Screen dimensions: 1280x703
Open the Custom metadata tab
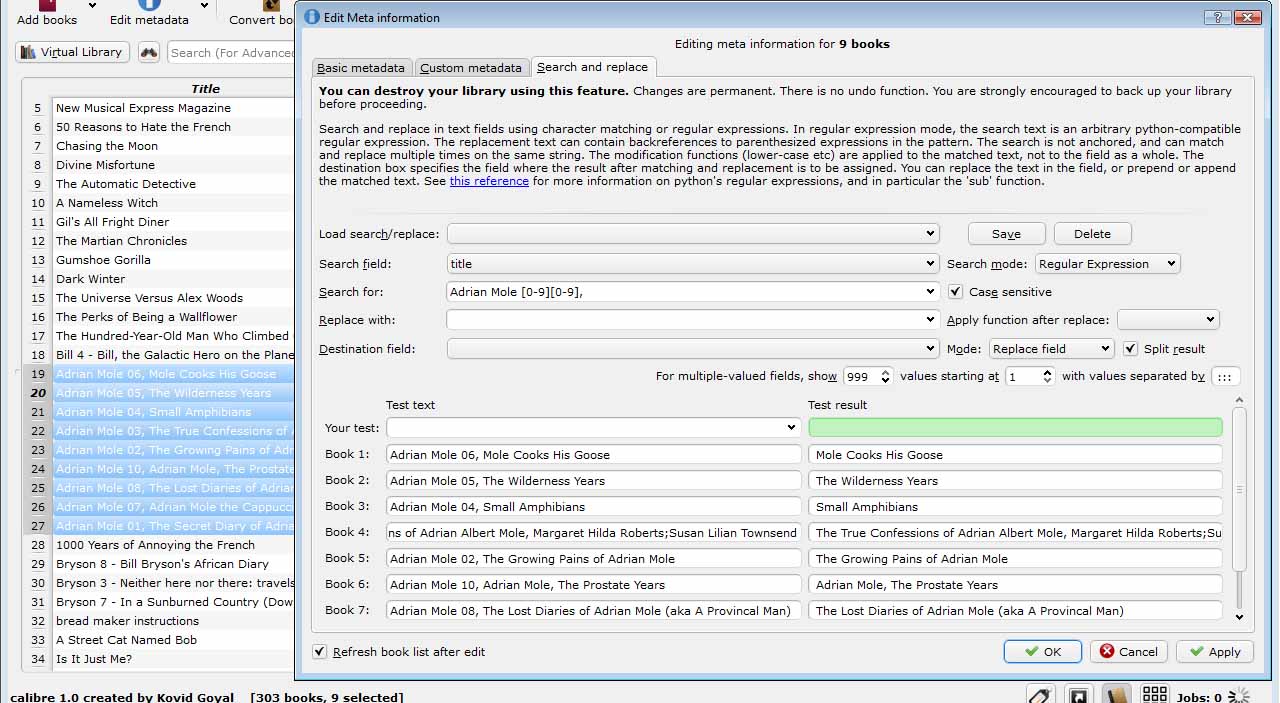pyautogui.click(x=470, y=68)
